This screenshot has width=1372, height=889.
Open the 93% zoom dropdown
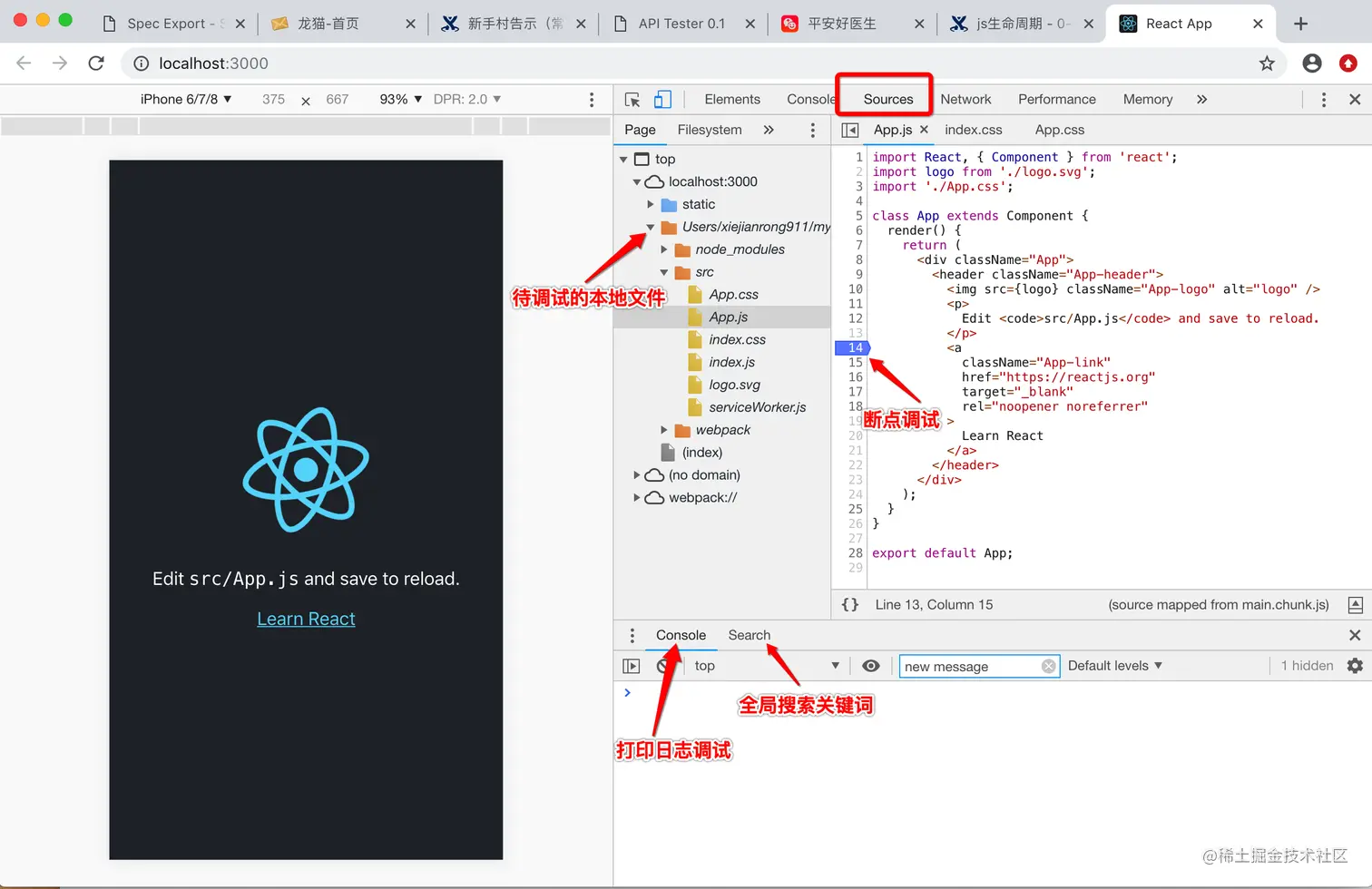point(400,99)
